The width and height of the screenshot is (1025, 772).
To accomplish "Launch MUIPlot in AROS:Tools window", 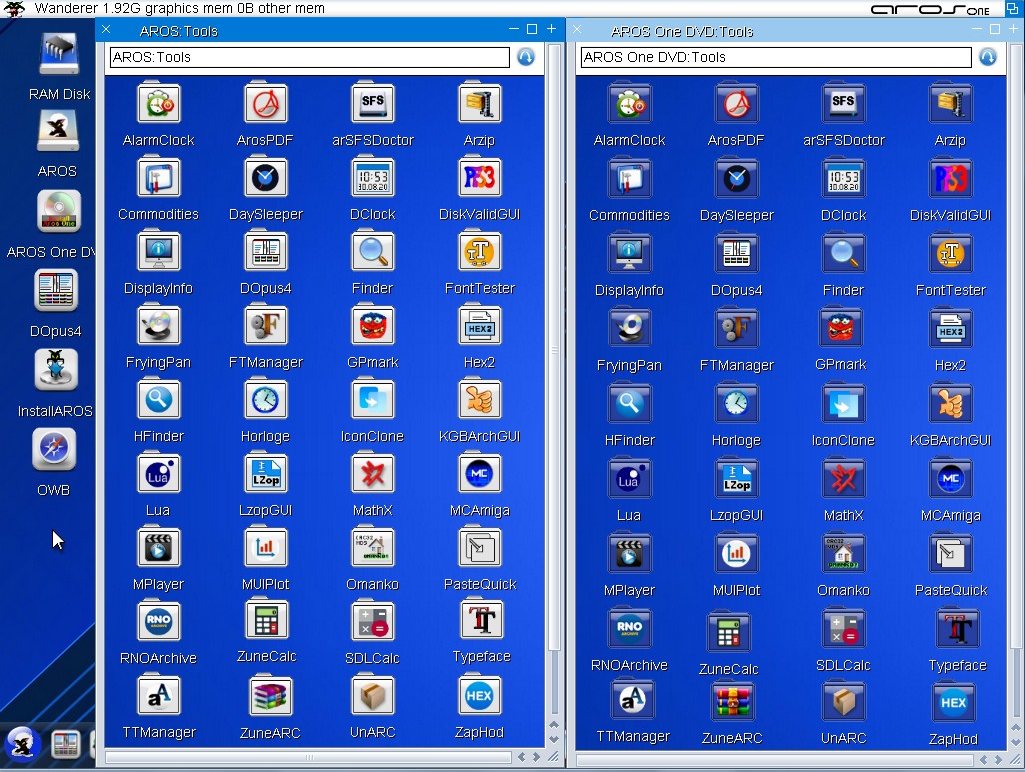I will coord(265,547).
